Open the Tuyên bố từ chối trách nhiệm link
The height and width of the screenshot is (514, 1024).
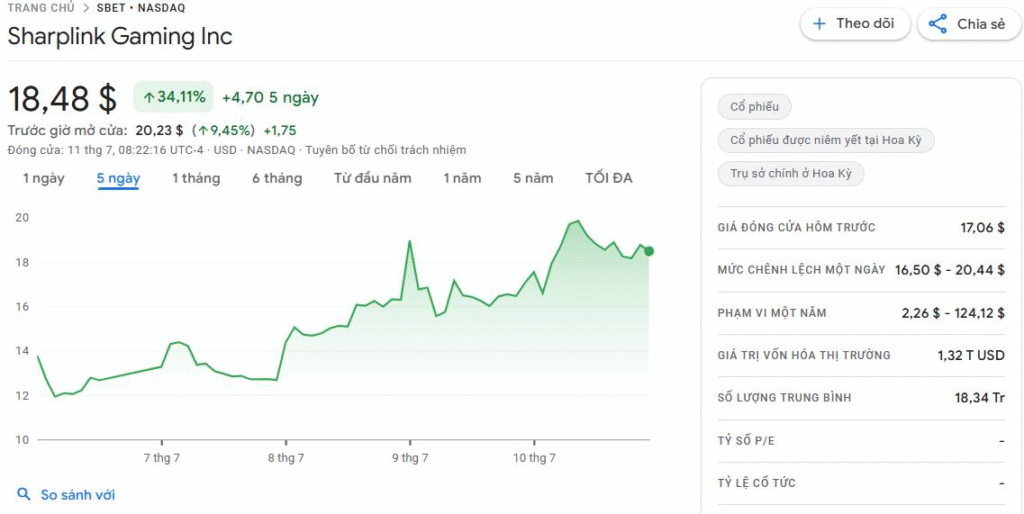coord(385,150)
